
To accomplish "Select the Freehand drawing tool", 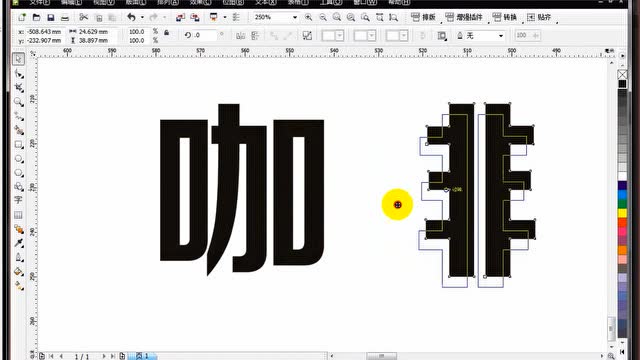I will coord(18,116).
